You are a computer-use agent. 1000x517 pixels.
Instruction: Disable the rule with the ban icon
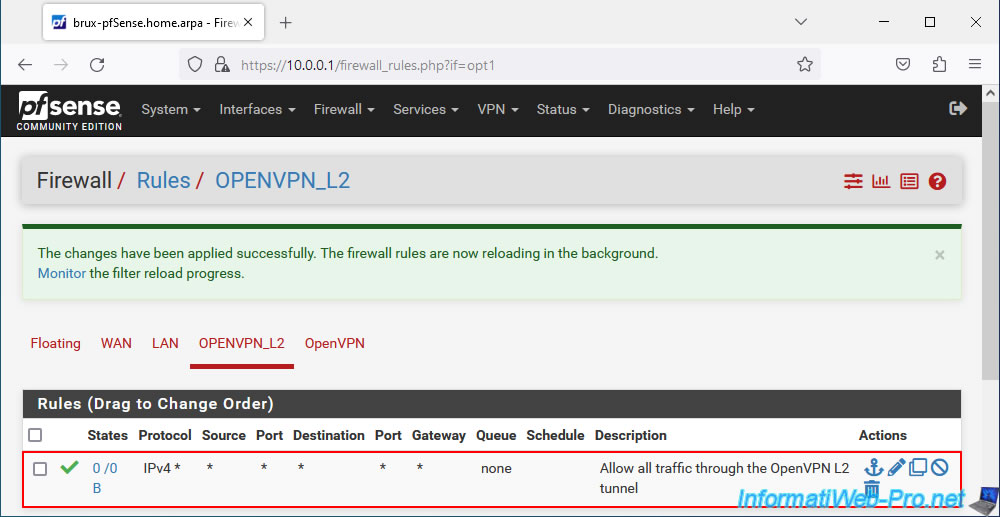(939, 467)
